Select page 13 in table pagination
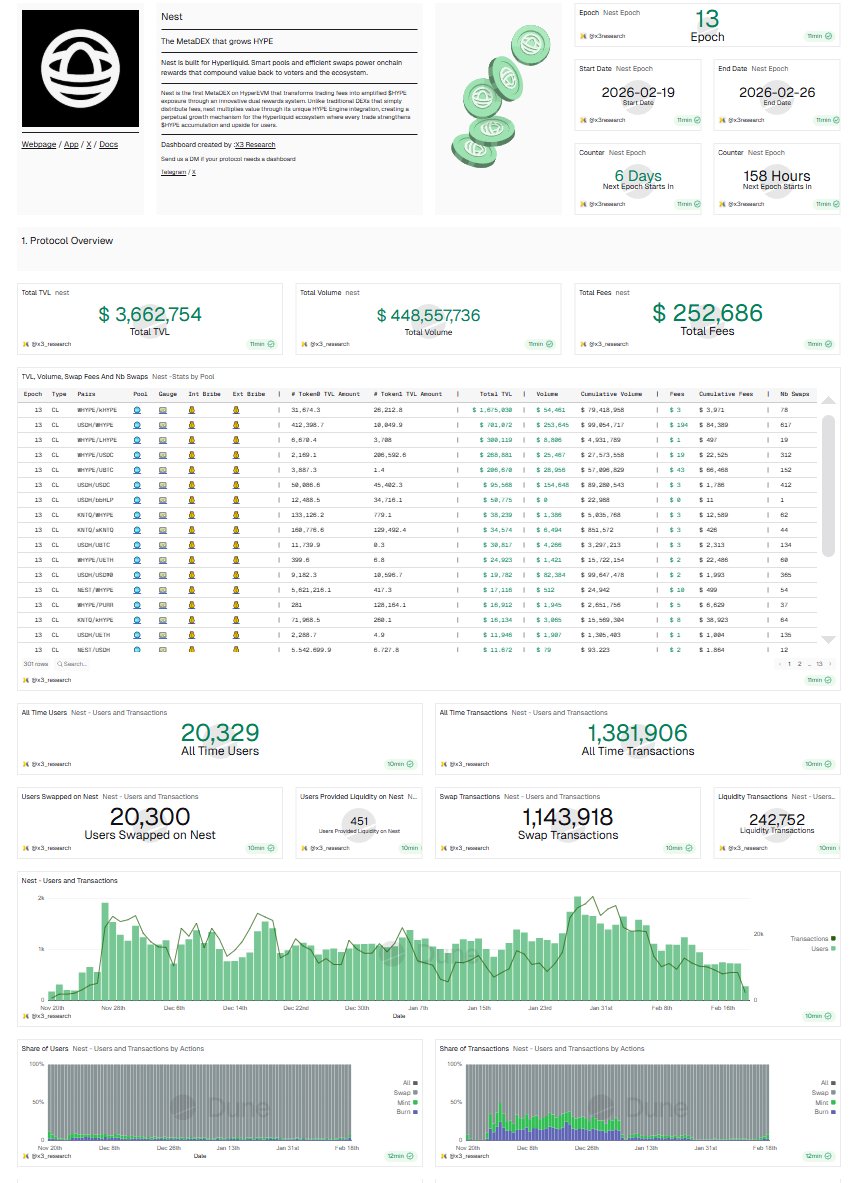This screenshot has width=849, height=1183. point(819,664)
